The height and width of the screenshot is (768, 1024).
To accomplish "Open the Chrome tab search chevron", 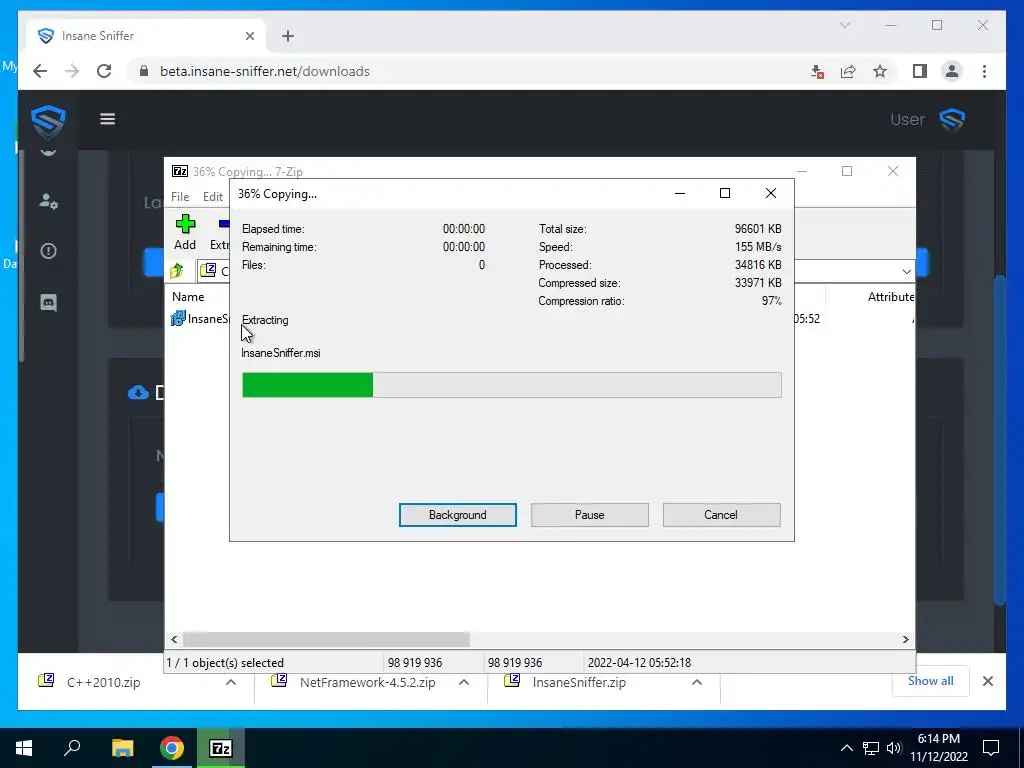I will 844,25.
